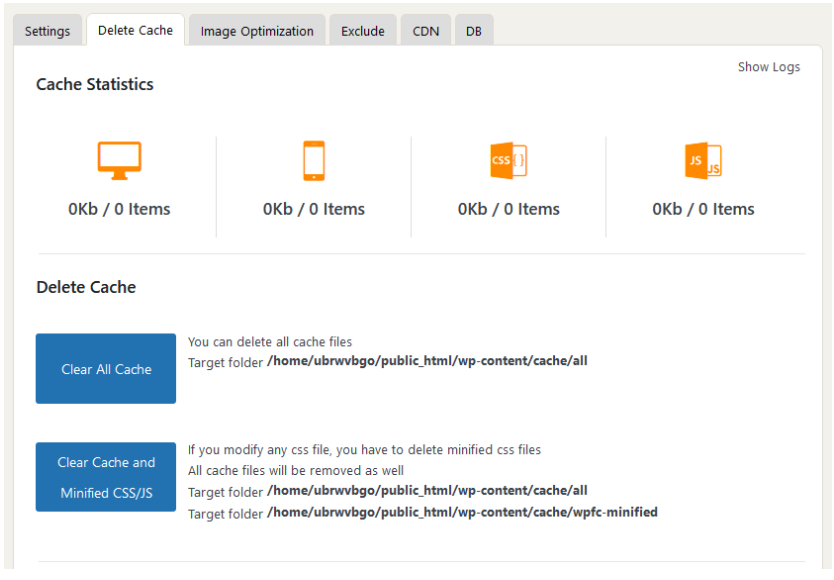This screenshot has height=580, width=834.
Task: Click the wpfc-minified target folder path
Action: [462, 512]
